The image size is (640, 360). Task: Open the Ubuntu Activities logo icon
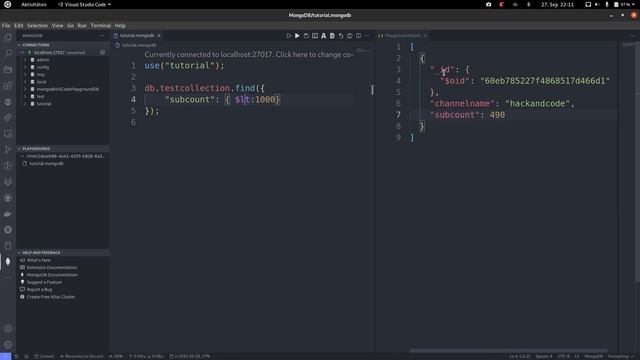click(x=7, y=4)
